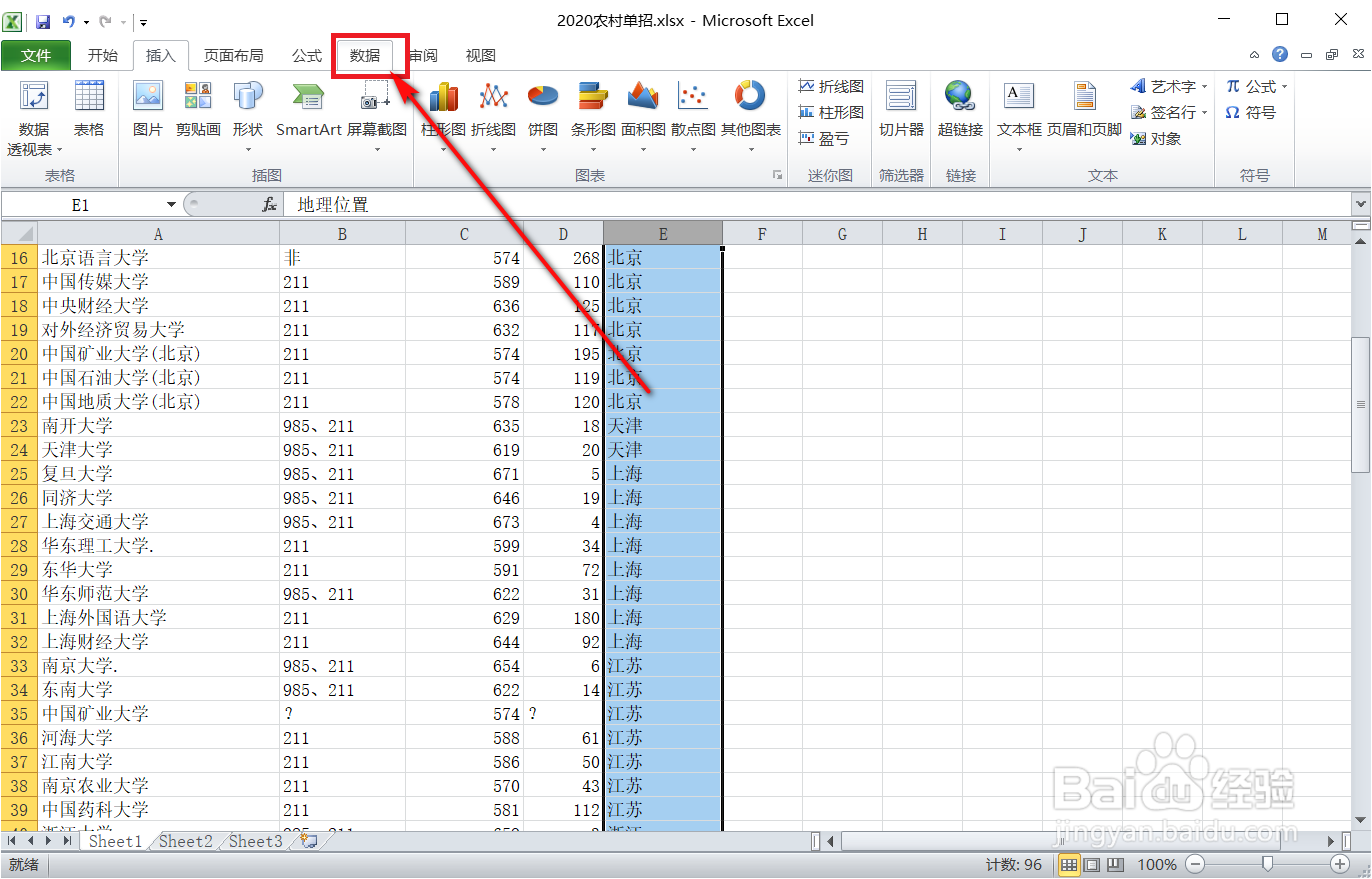Click the Save icon in quick access toolbar

click(x=43, y=21)
